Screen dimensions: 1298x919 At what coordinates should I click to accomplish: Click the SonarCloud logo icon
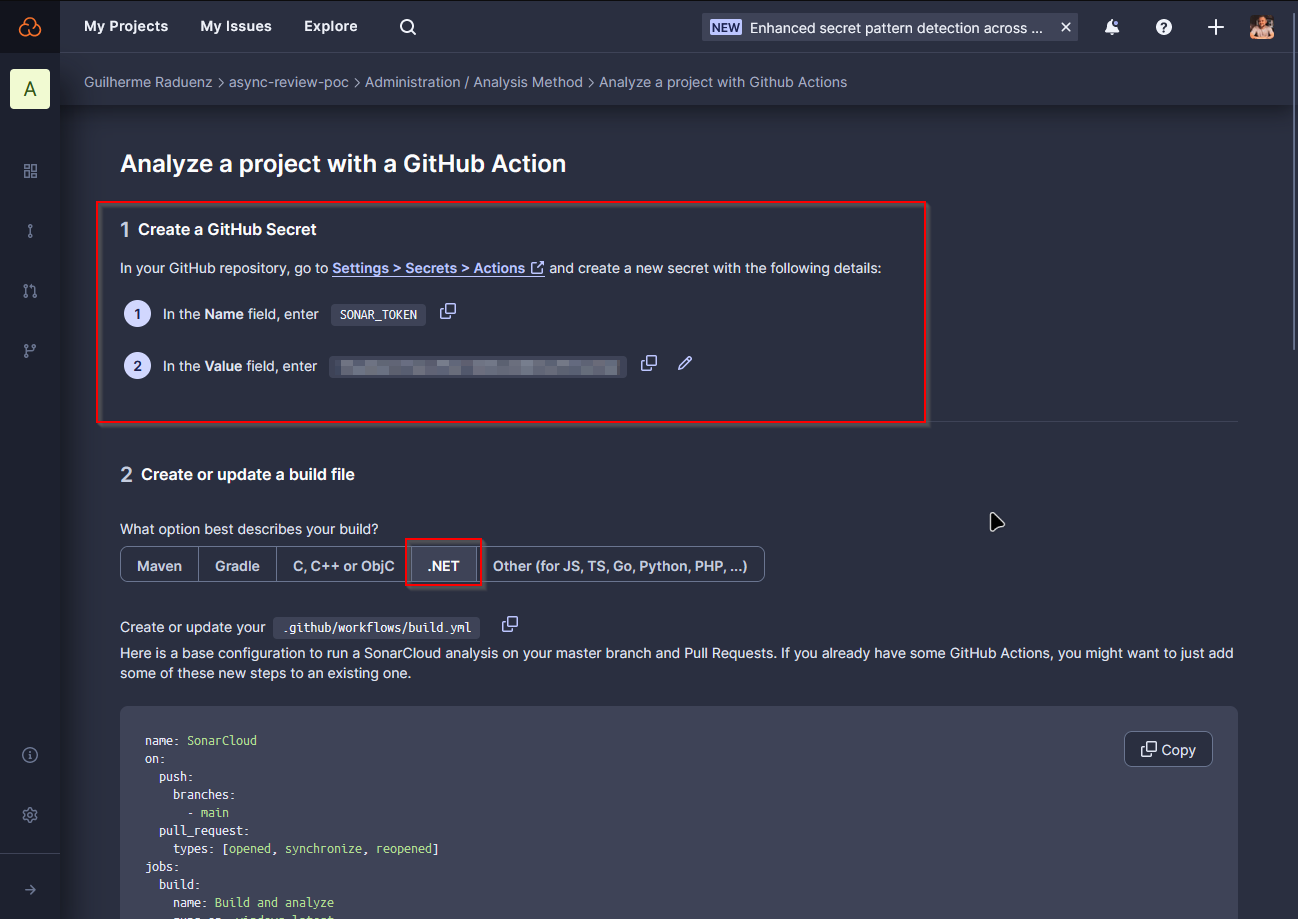[30, 27]
